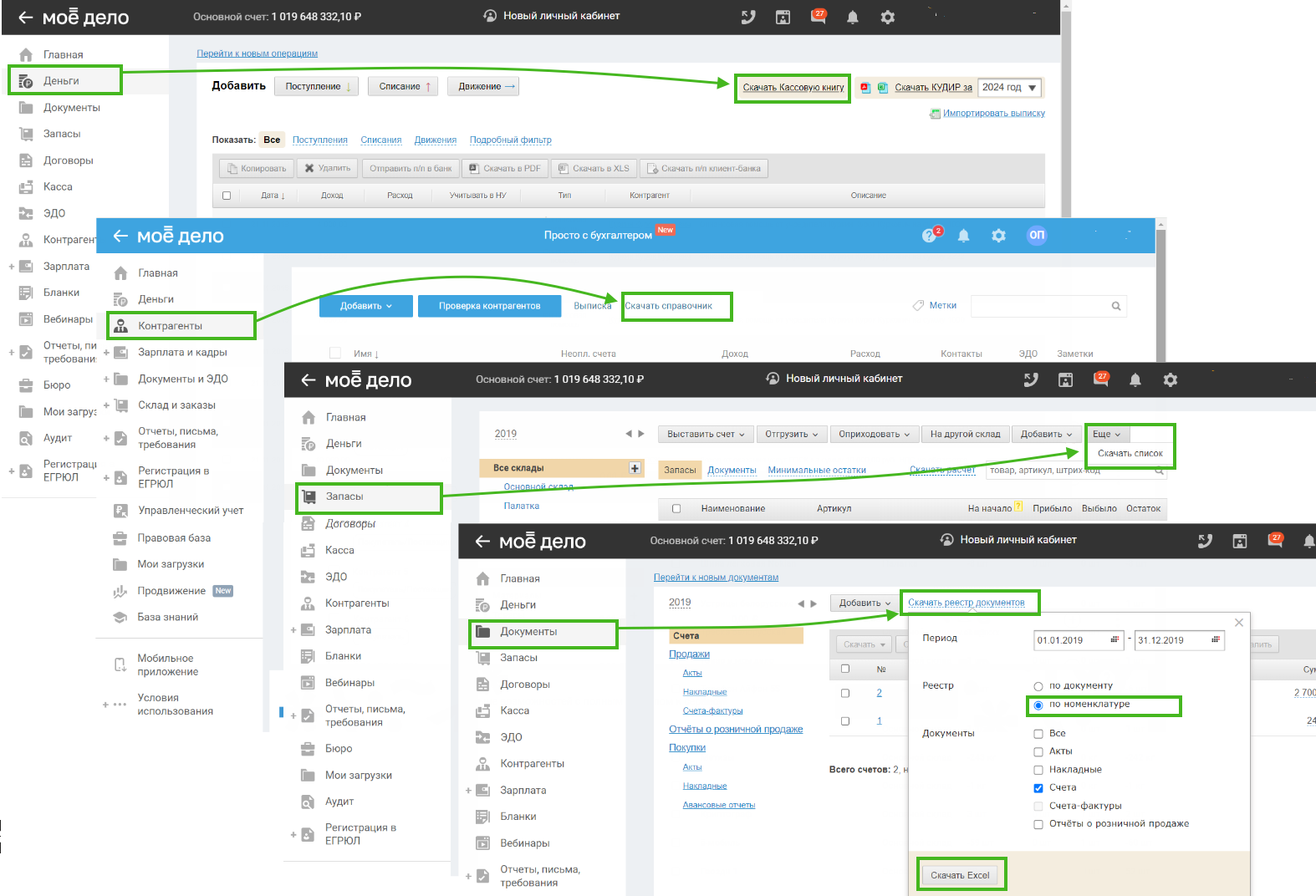
Task: Click the back arrow in Деньги page header
Action: 26,18
